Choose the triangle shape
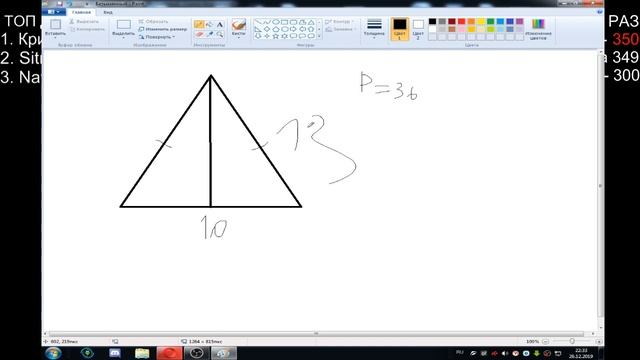 (x=311, y=22)
